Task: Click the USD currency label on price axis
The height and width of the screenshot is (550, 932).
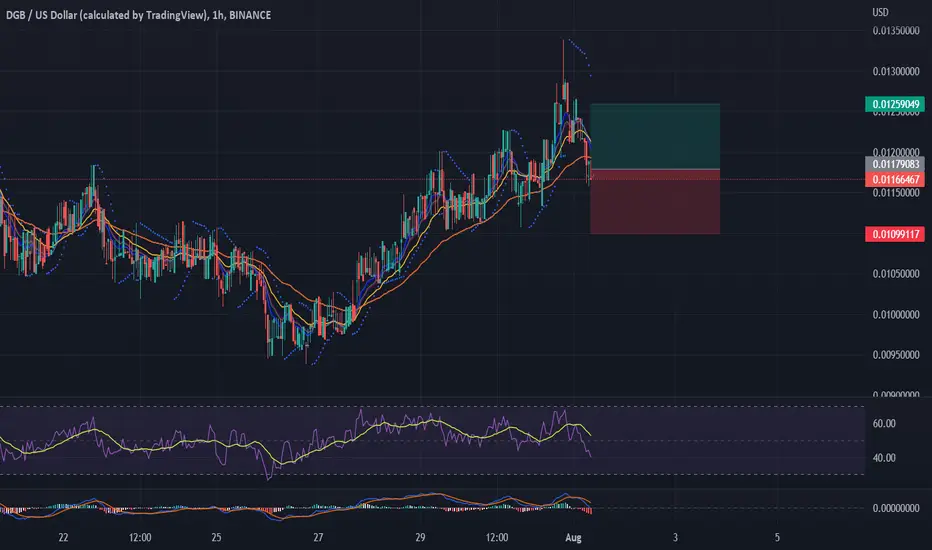Action: tap(880, 12)
